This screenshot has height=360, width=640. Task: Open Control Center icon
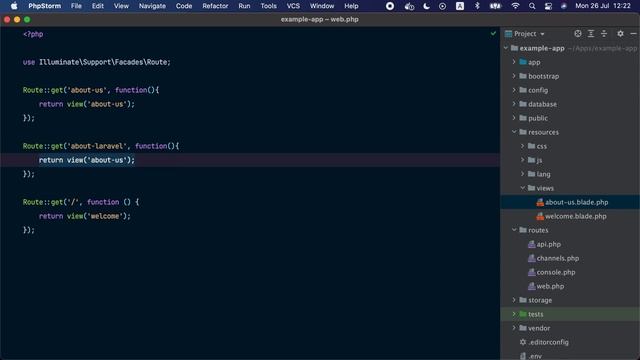pyautogui.click(x=548, y=6)
